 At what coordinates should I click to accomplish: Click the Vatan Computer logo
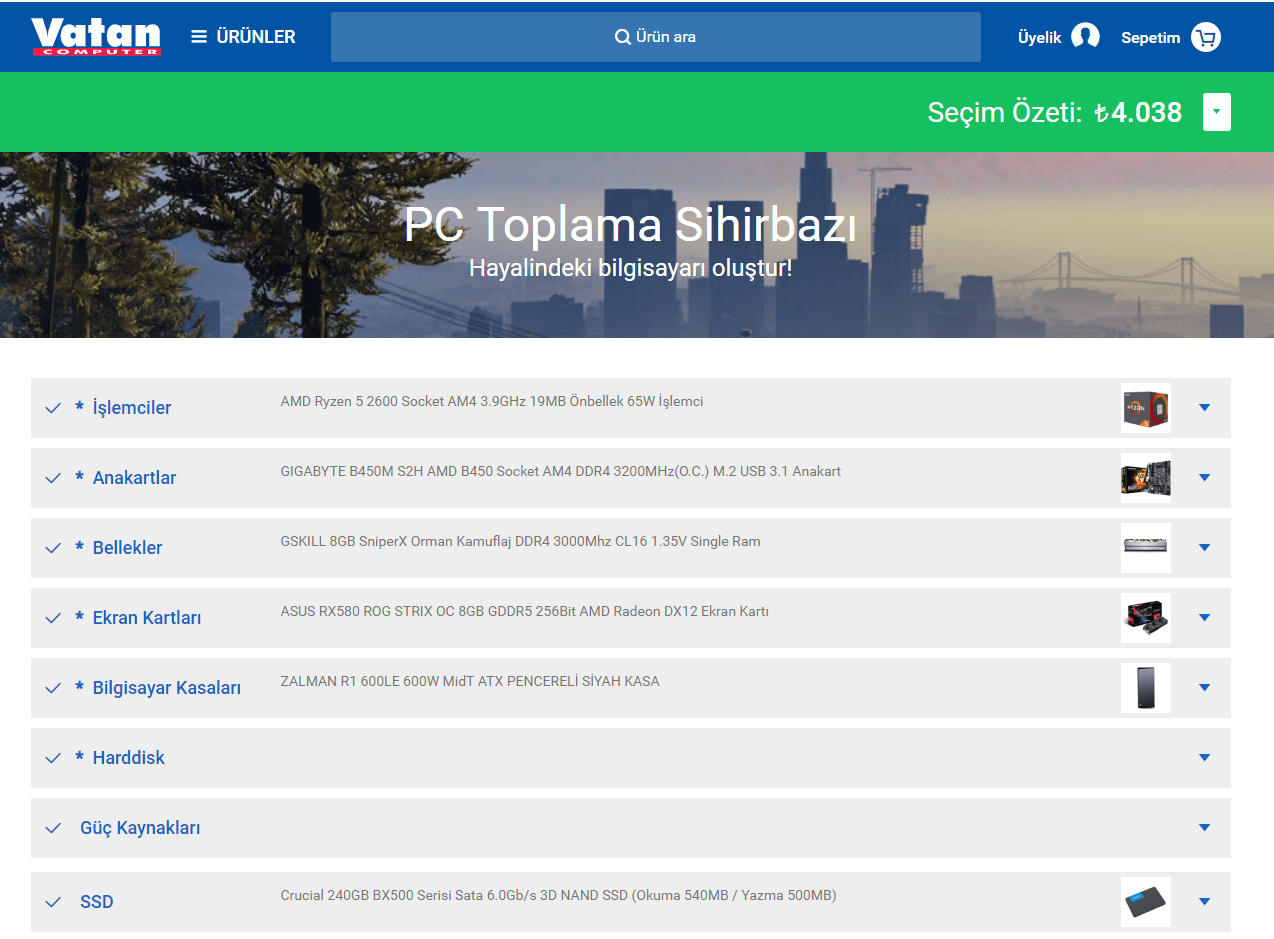(x=96, y=37)
